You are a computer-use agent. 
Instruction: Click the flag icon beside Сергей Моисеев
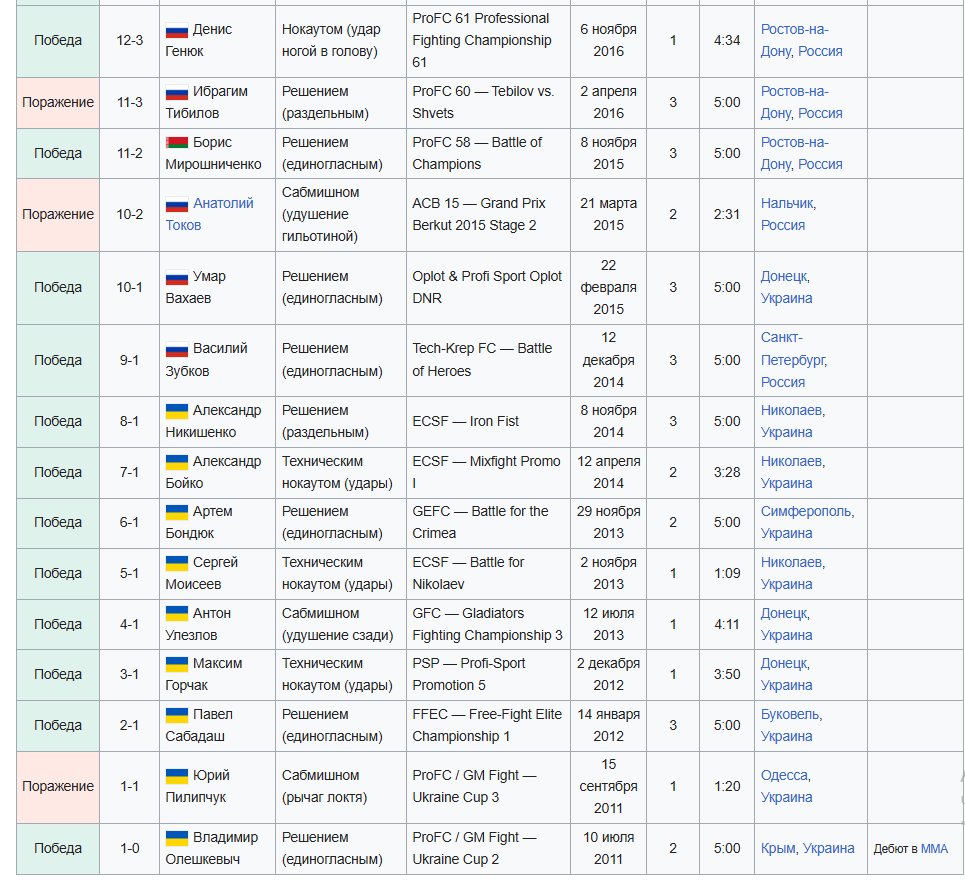coord(177,563)
